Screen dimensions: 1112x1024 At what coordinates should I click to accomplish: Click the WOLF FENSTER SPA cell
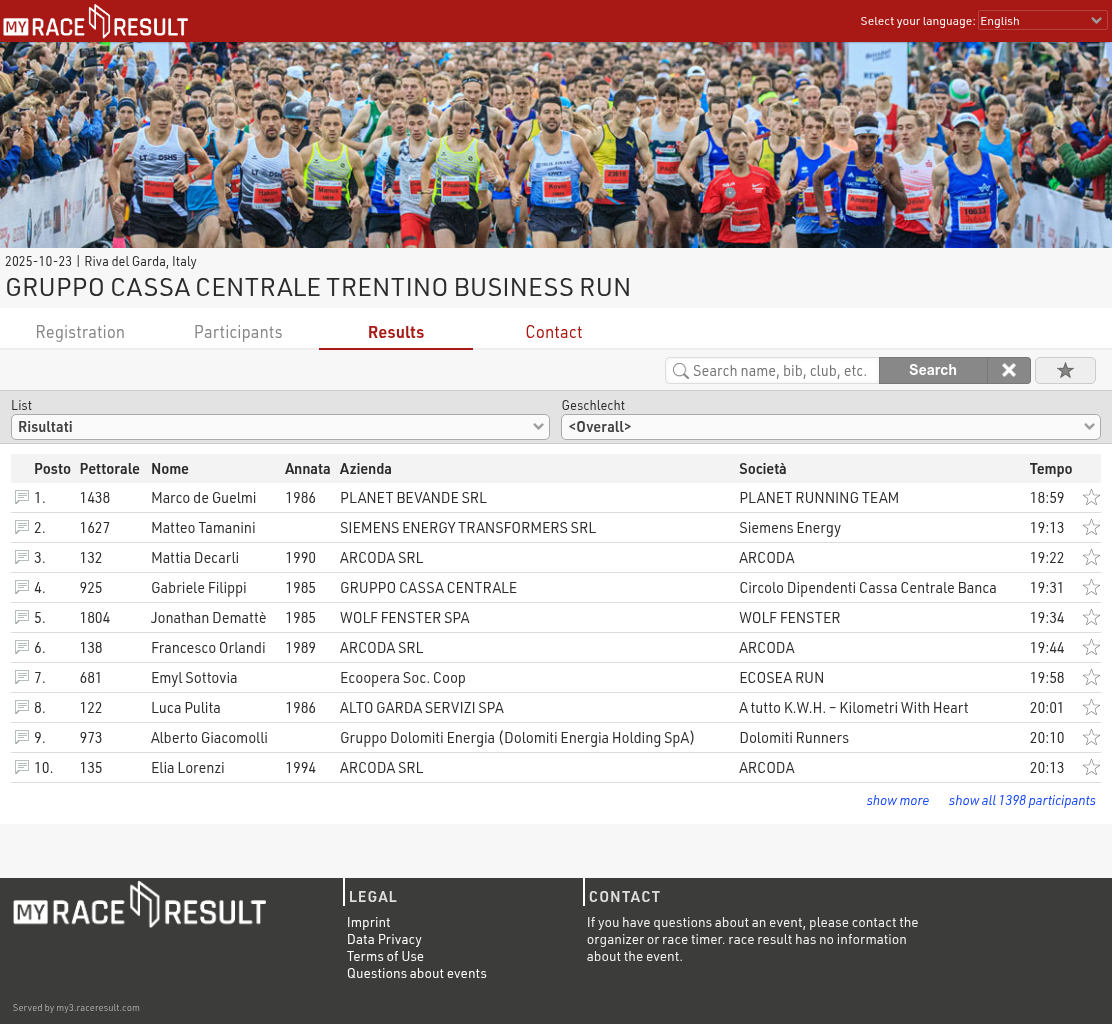pos(404,618)
